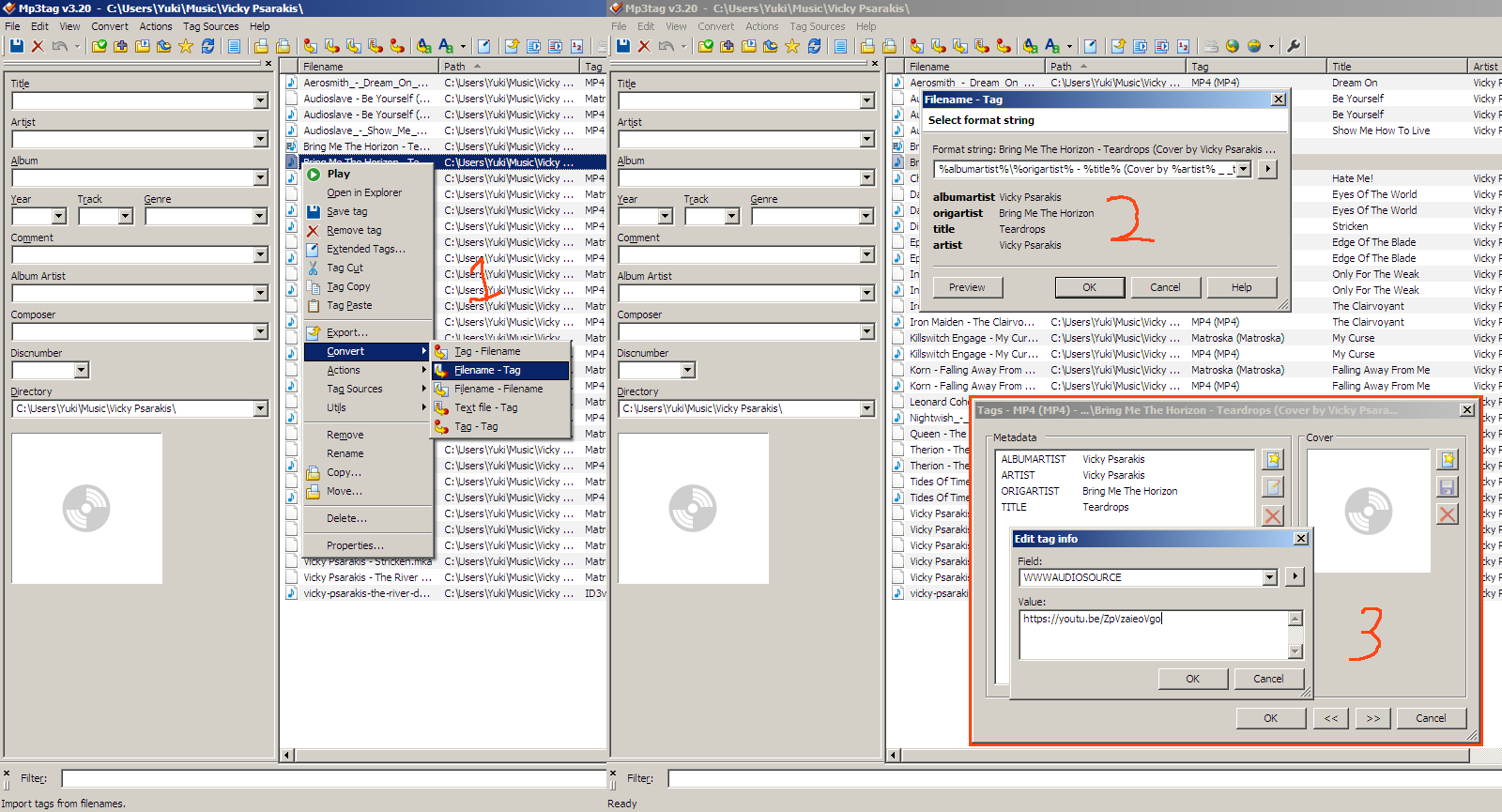1502x812 pixels.
Task: Click Options wrench icon in right toolbar
Action: tap(1294, 46)
